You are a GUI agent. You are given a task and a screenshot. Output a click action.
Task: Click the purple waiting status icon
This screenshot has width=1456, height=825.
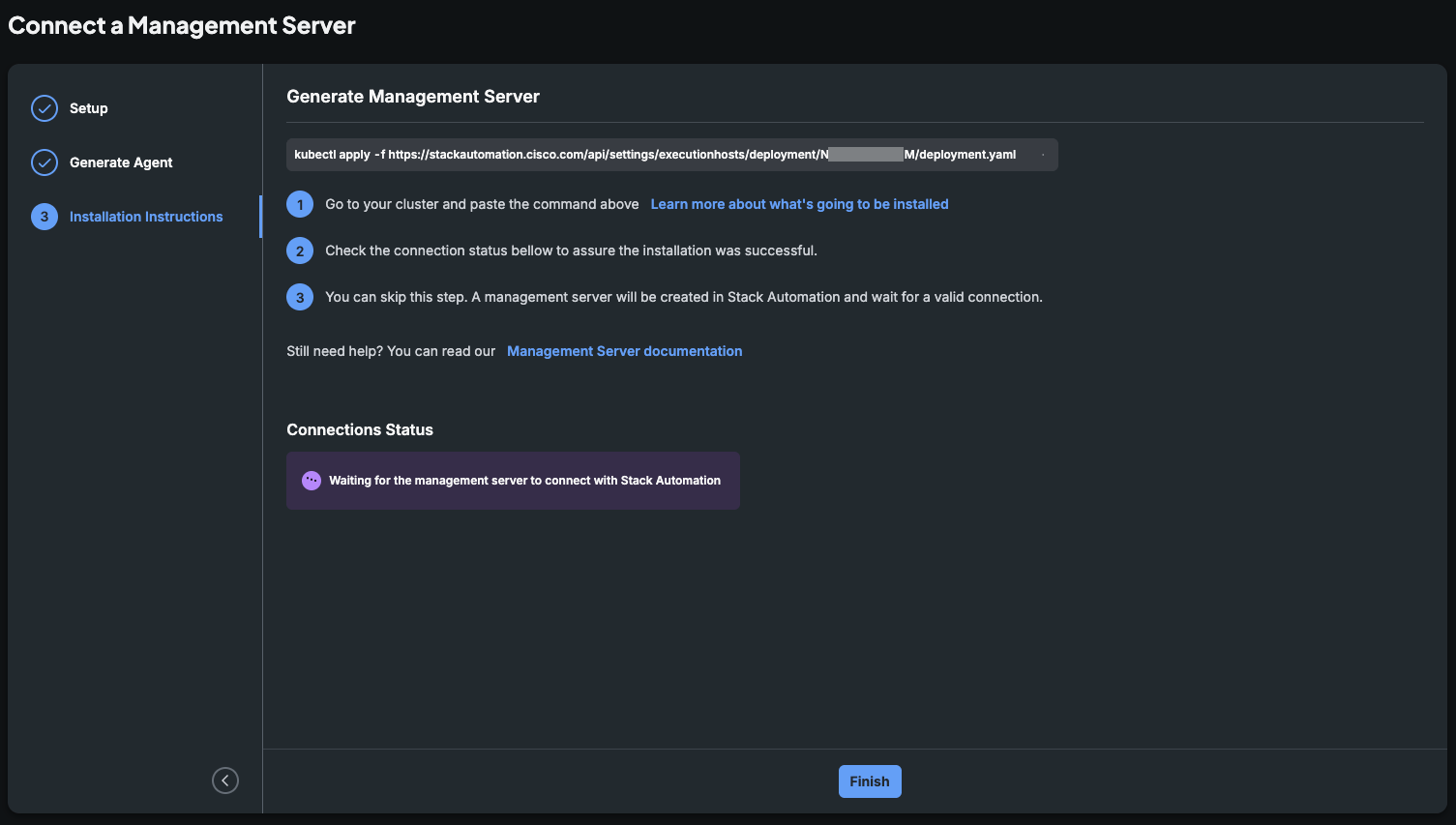point(312,481)
